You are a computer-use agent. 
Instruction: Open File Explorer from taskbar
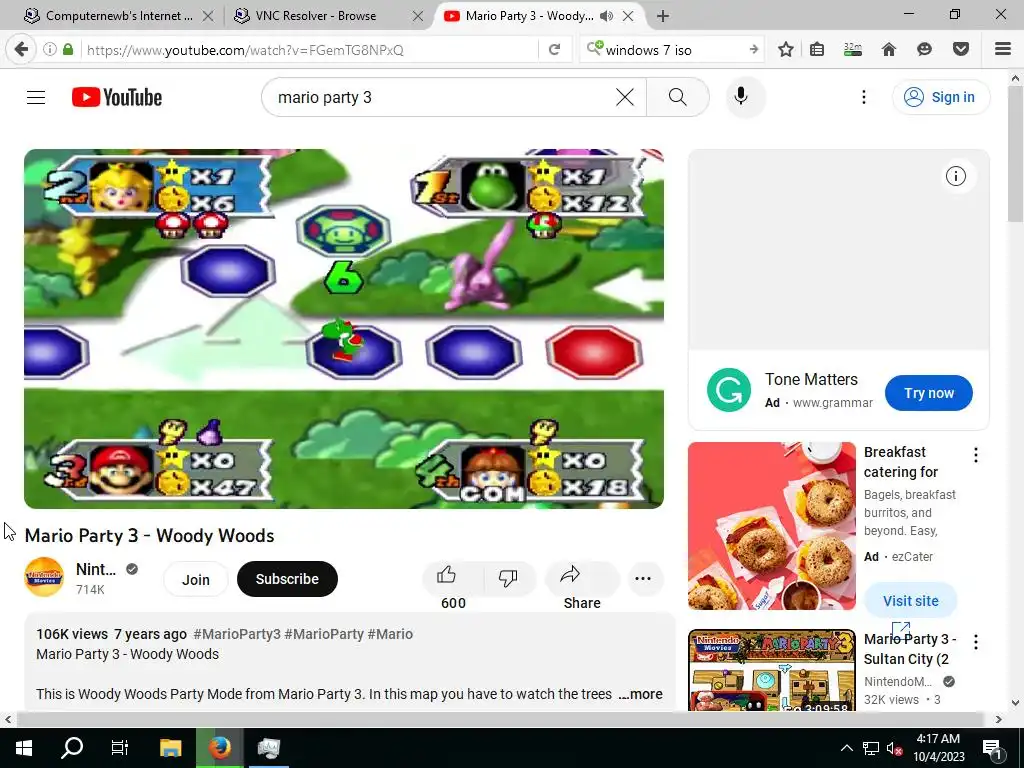coord(170,748)
